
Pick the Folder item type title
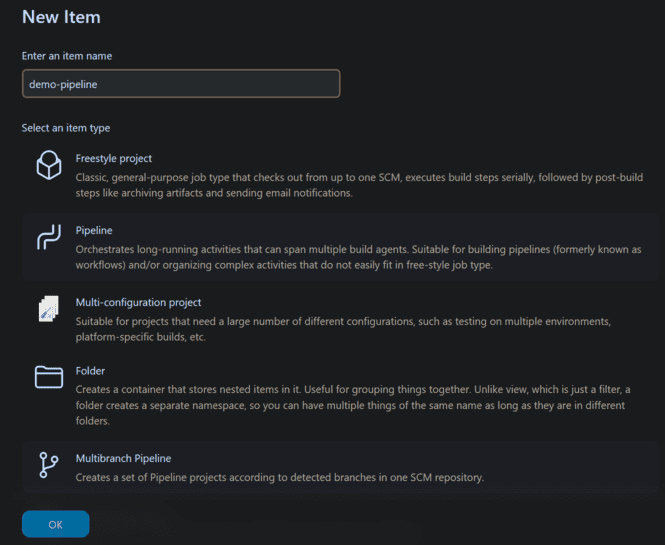[x=90, y=370]
